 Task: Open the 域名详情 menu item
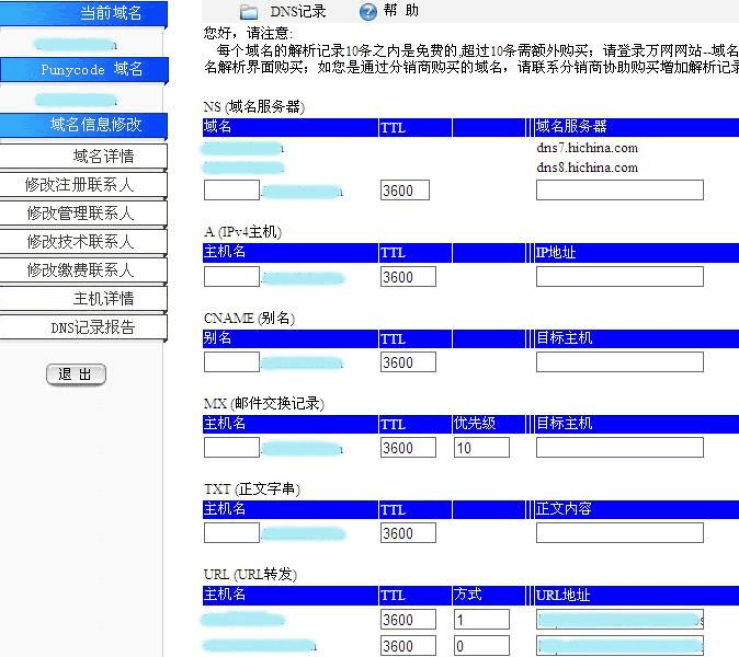(x=84, y=156)
